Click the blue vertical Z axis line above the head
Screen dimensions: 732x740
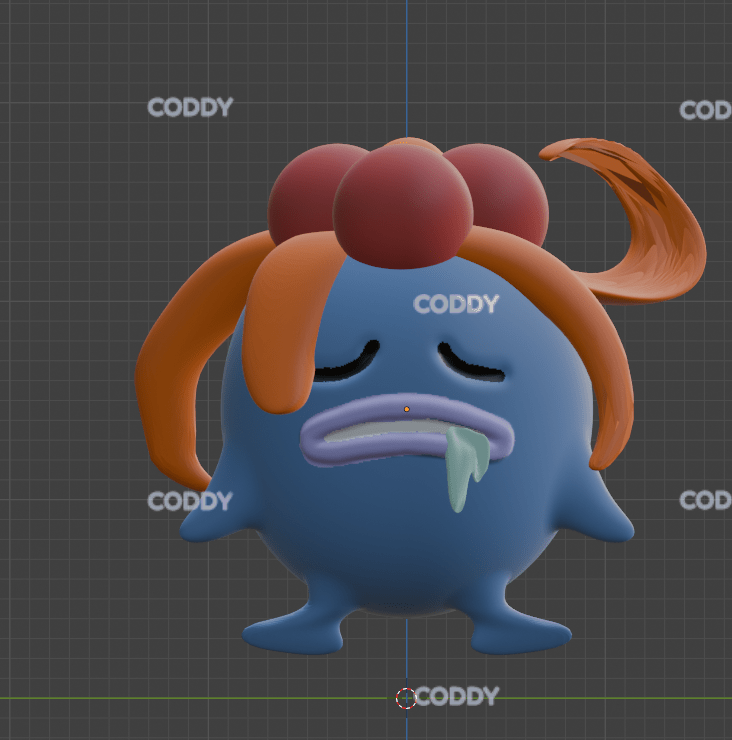[x=406, y=60]
